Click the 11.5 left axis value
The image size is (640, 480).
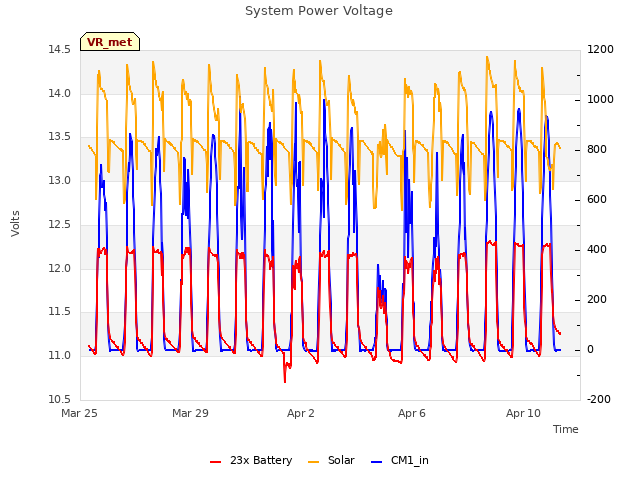pyautogui.click(x=60, y=312)
